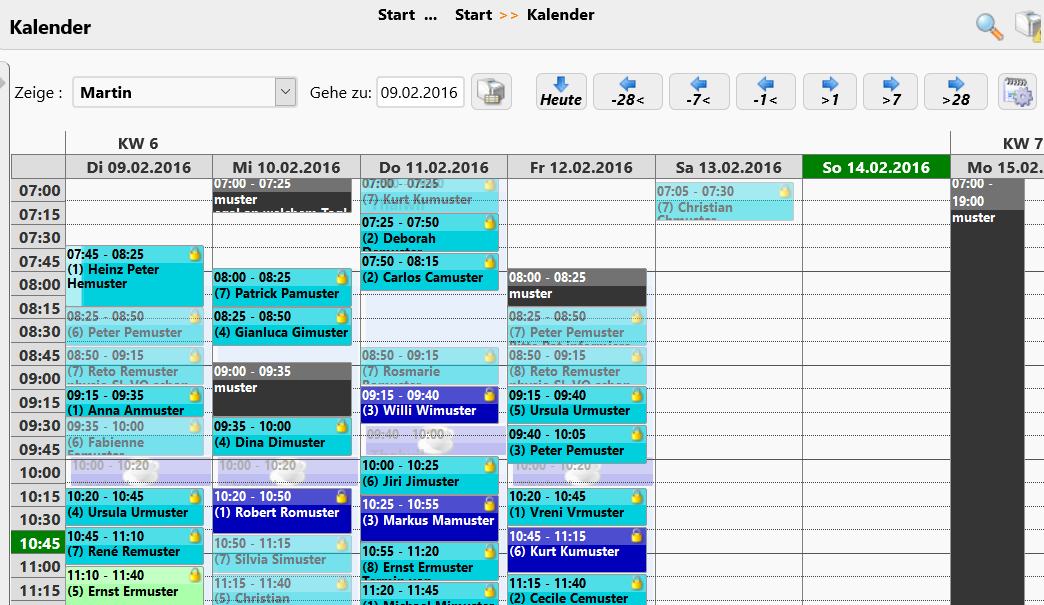This screenshot has width=1044, height=605.
Task: Click the highlighted 10:45 time slot label
Action: (x=37, y=543)
